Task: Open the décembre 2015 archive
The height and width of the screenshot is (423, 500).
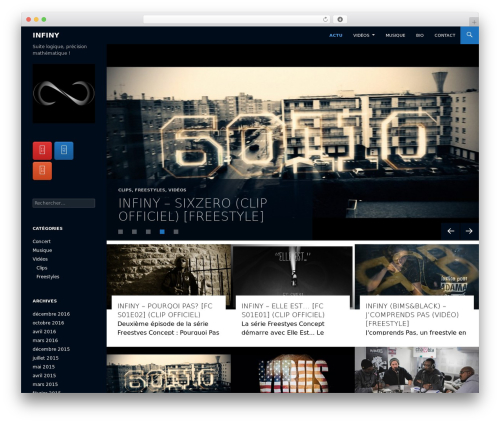Action: [x=51, y=349]
